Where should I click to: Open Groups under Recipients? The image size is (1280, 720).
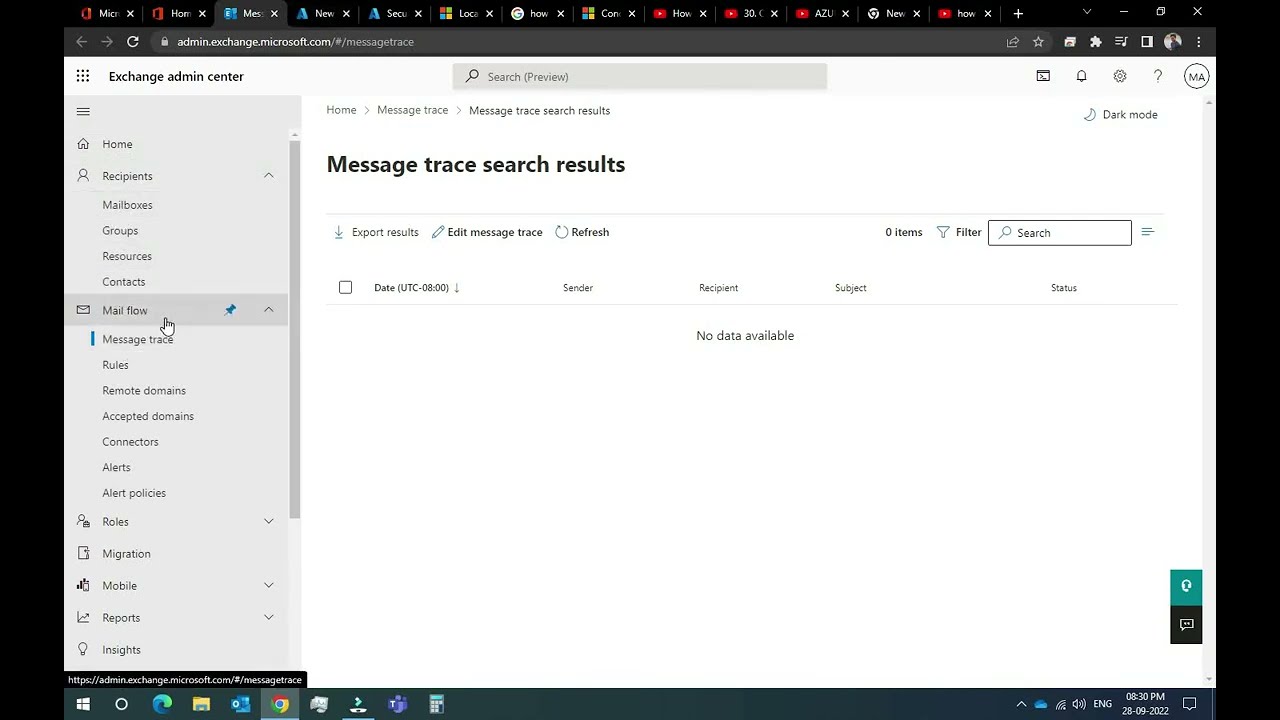tap(120, 231)
